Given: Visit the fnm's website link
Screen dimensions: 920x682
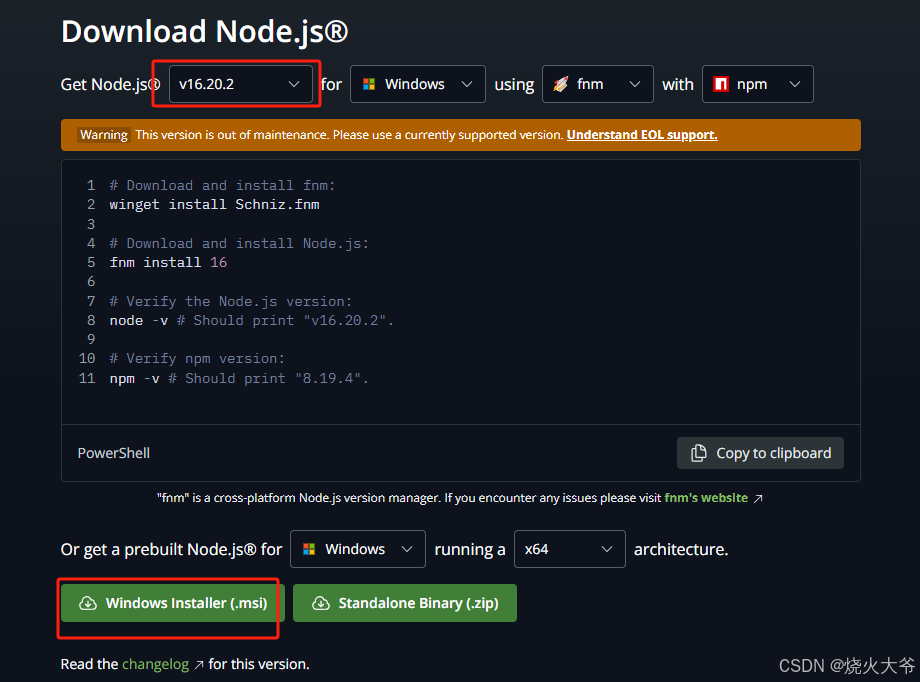Looking at the screenshot, I should click(x=706, y=498).
